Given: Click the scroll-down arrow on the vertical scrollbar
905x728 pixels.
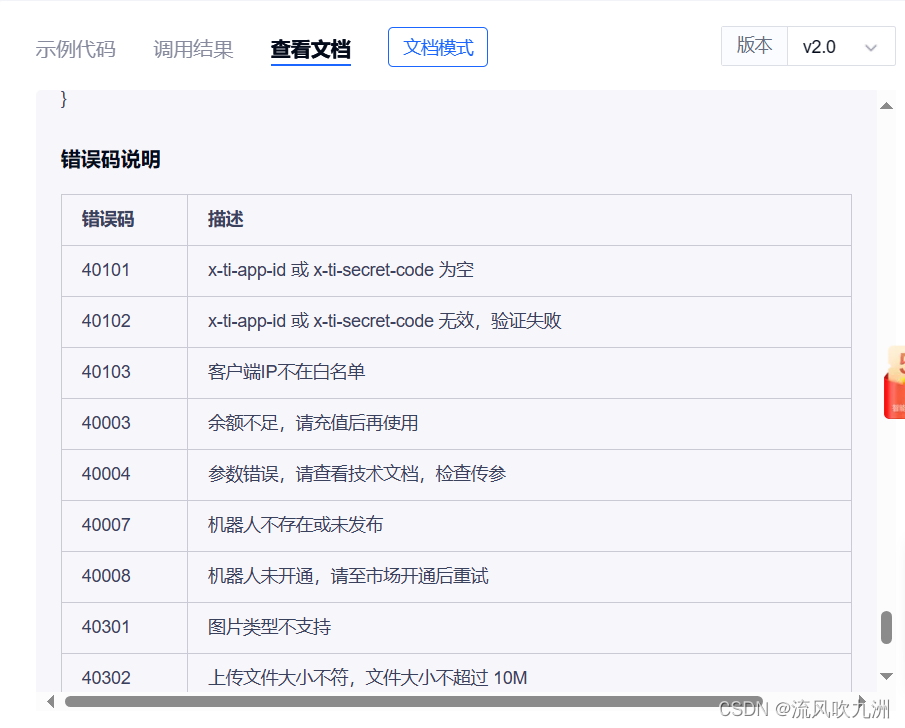Looking at the screenshot, I should 885,675.
